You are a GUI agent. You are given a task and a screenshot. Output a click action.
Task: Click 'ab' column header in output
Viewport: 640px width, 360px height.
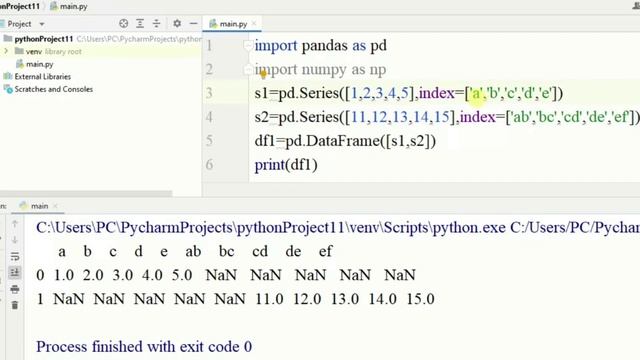(x=193, y=251)
